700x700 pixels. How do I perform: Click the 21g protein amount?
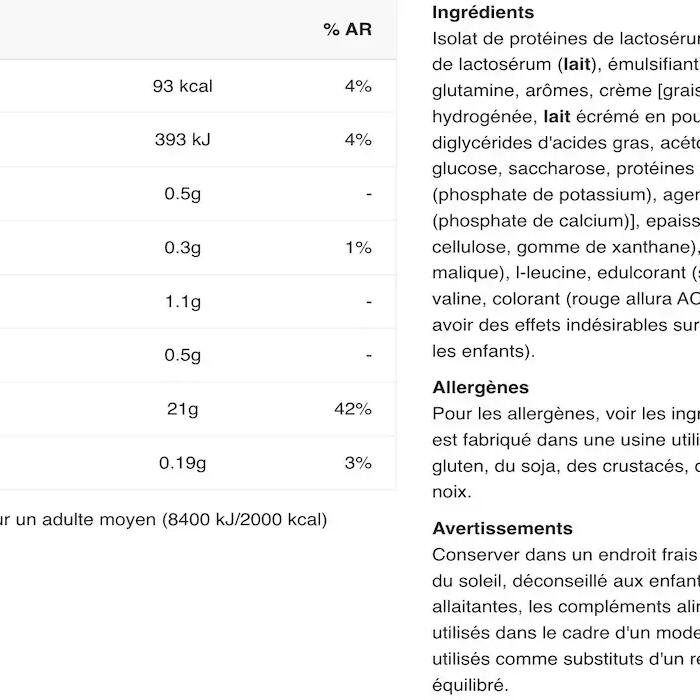tap(184, 409)
